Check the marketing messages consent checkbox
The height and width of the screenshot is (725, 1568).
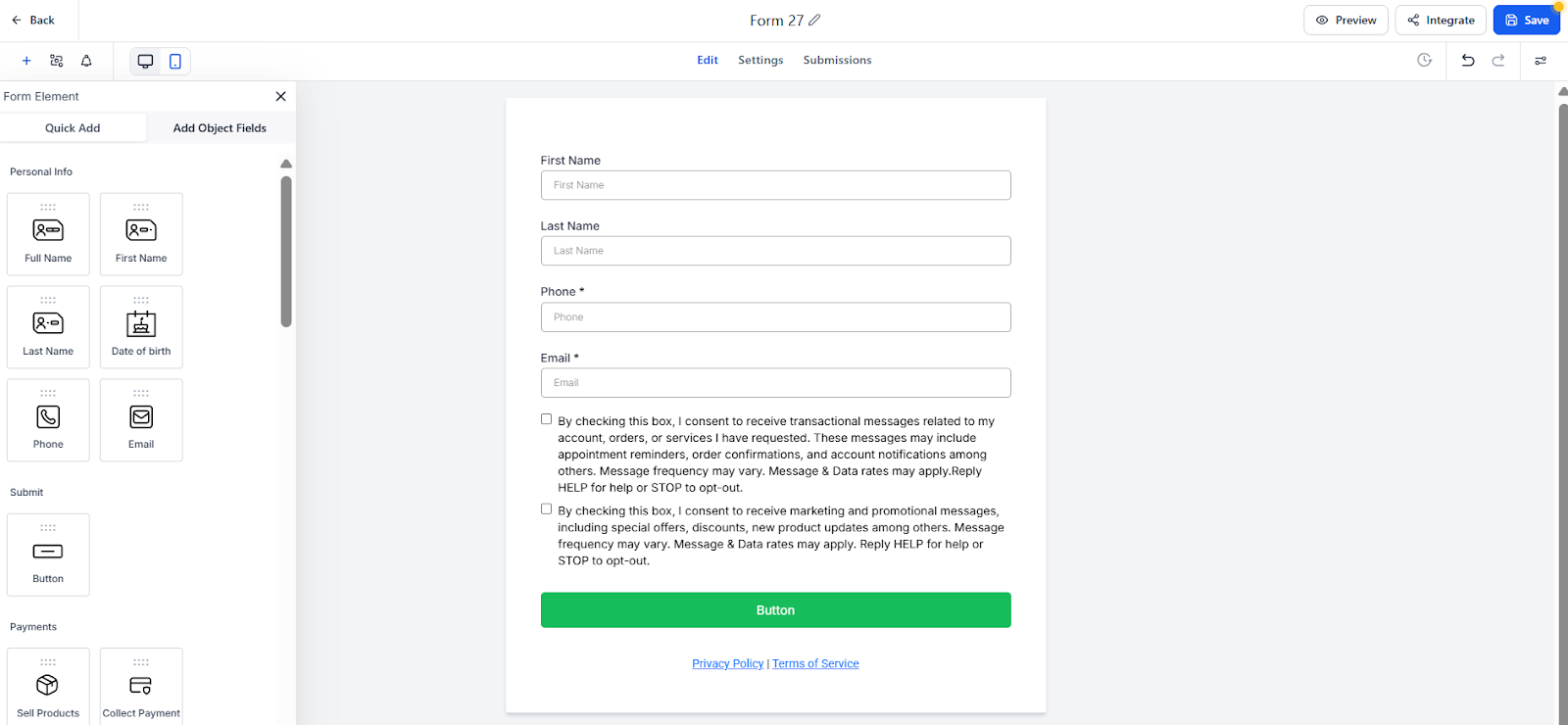click(x=547, y=509)
